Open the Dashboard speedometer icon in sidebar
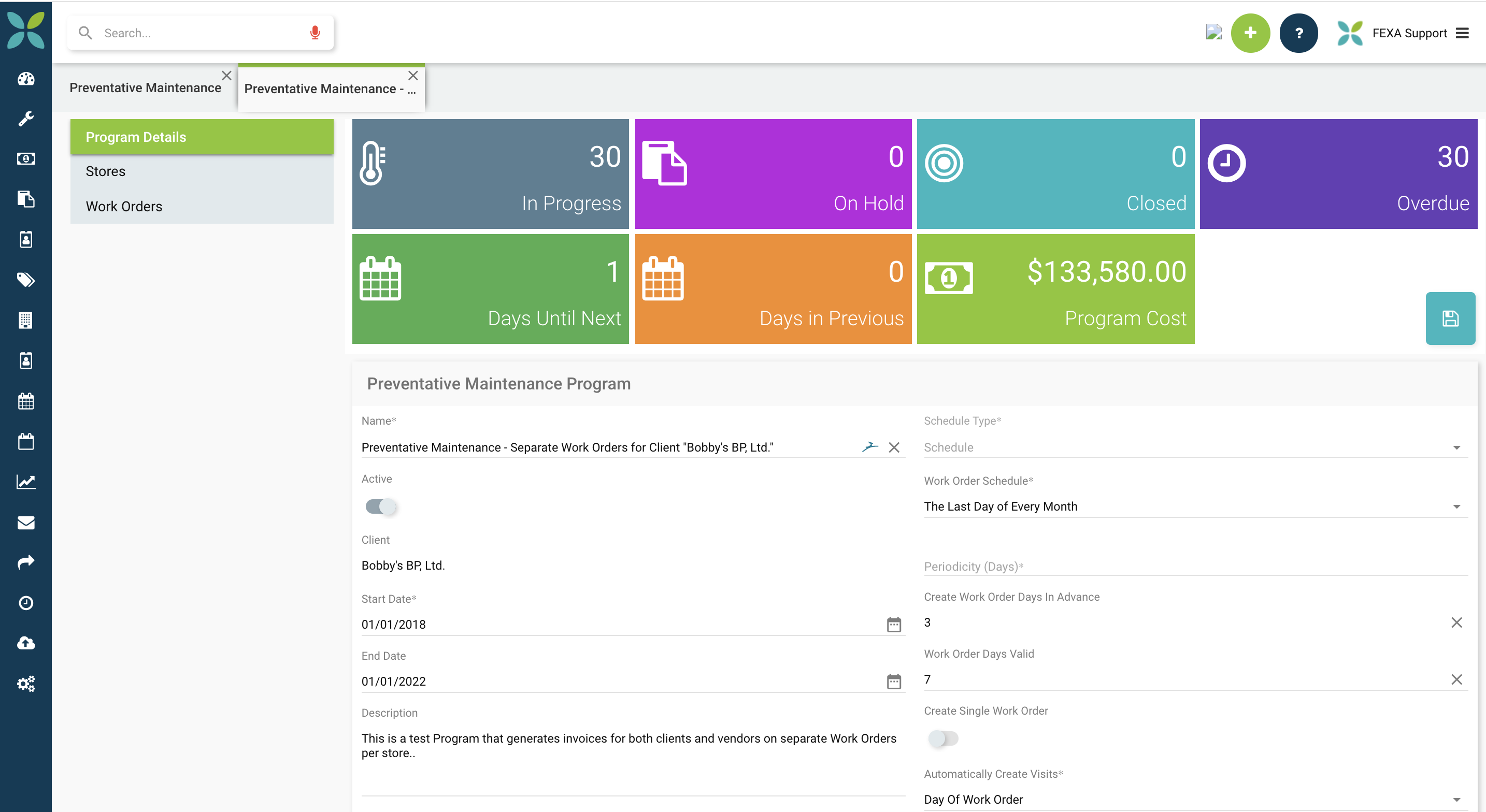Screen dimensions: 1486x812 26,78
